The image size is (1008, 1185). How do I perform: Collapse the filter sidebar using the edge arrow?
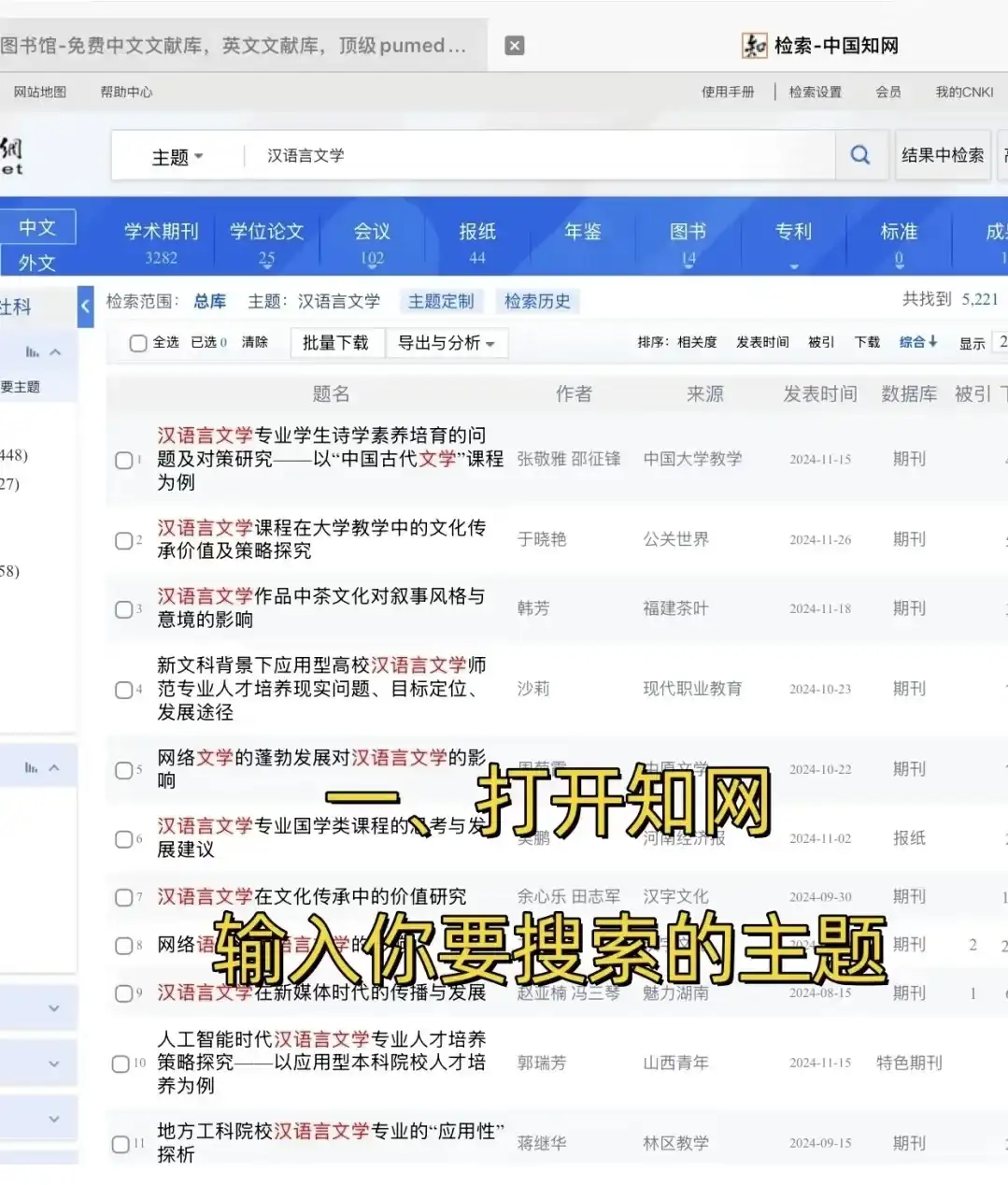85,306
